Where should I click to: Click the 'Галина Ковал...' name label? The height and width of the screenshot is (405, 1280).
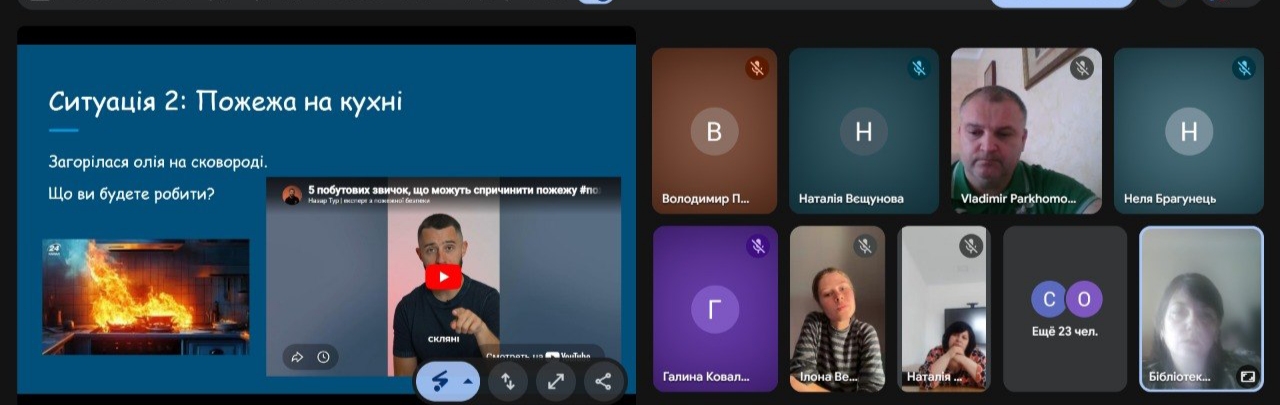click(706, 377)
